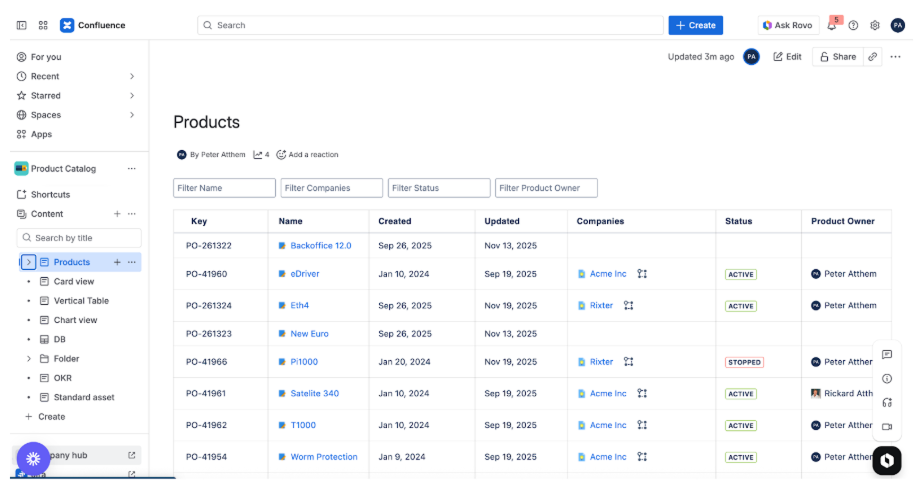This screenshot has width=916, height=495.
Task: Click the plus icon next to Content
Action: (117, 214)
